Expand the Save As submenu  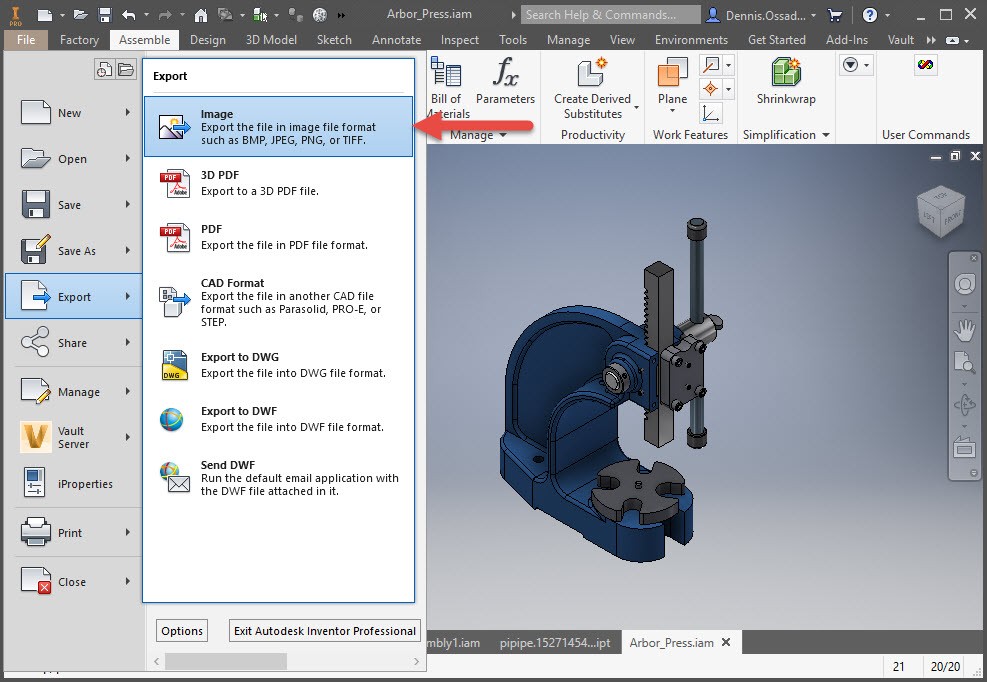(x=127, y=250)
